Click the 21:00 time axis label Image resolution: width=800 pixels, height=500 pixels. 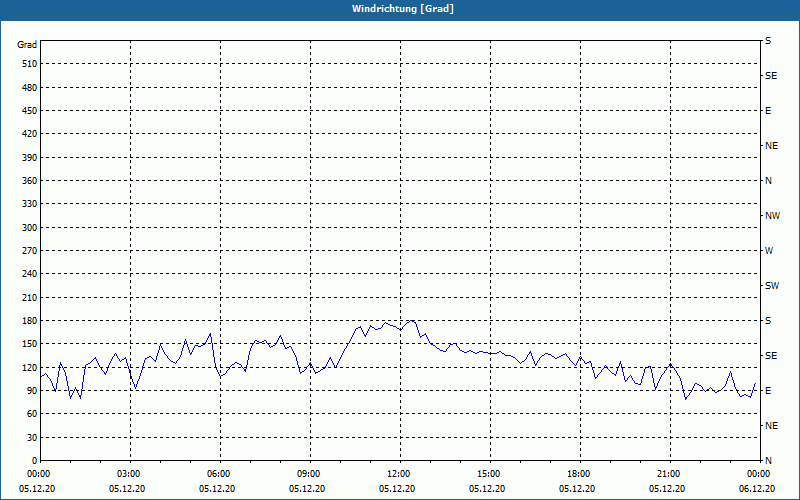click(670, 474)
